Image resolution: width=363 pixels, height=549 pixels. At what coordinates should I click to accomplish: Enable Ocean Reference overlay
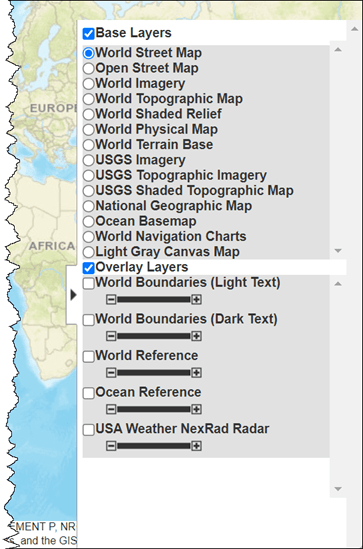[89, 393]
